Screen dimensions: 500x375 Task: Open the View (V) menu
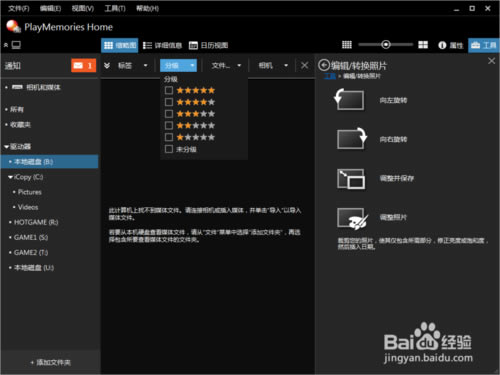click(83, 8)
